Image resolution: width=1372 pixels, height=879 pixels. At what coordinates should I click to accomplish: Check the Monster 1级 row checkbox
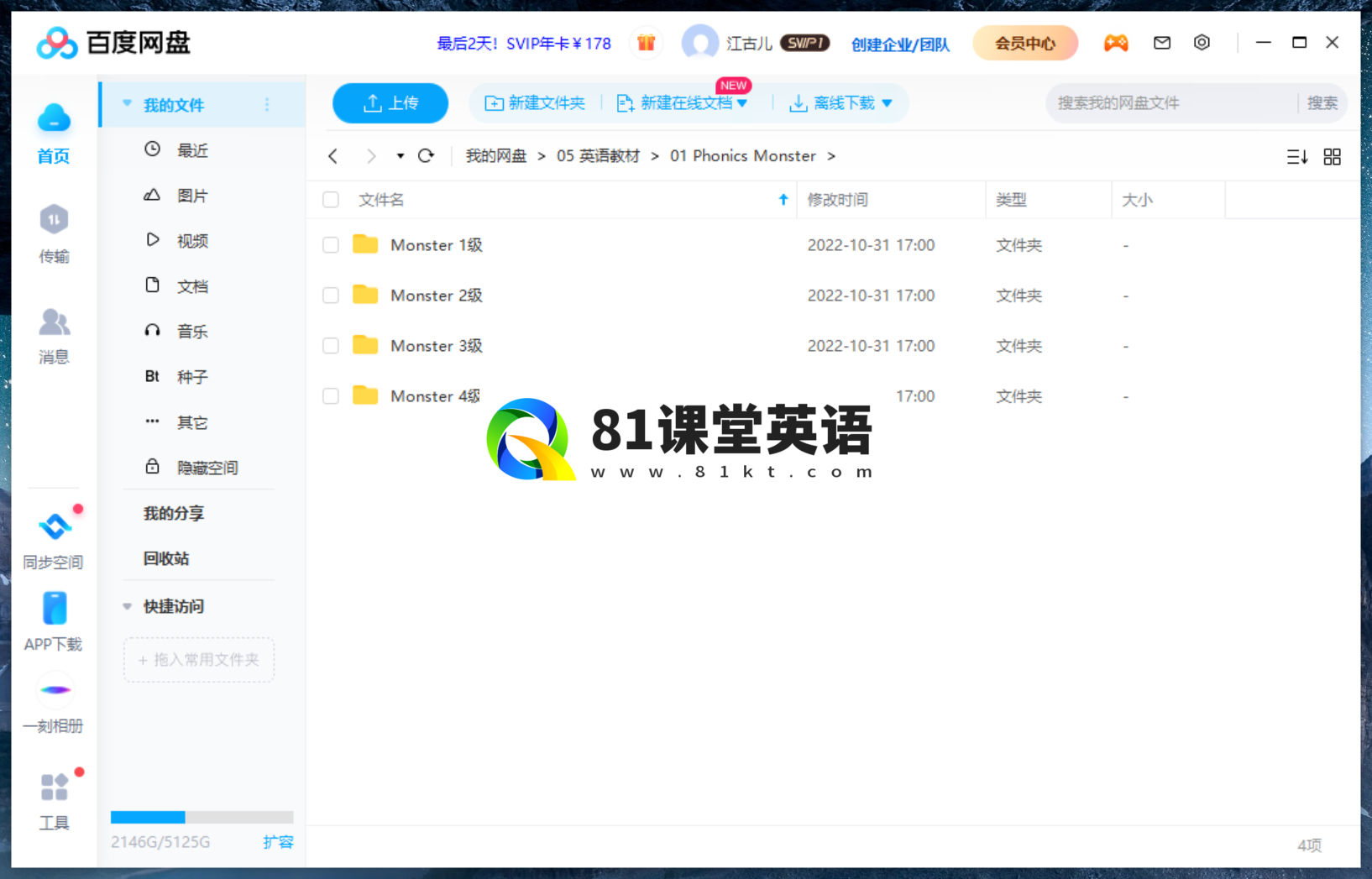pyautogui.click(x=331, y=245)
